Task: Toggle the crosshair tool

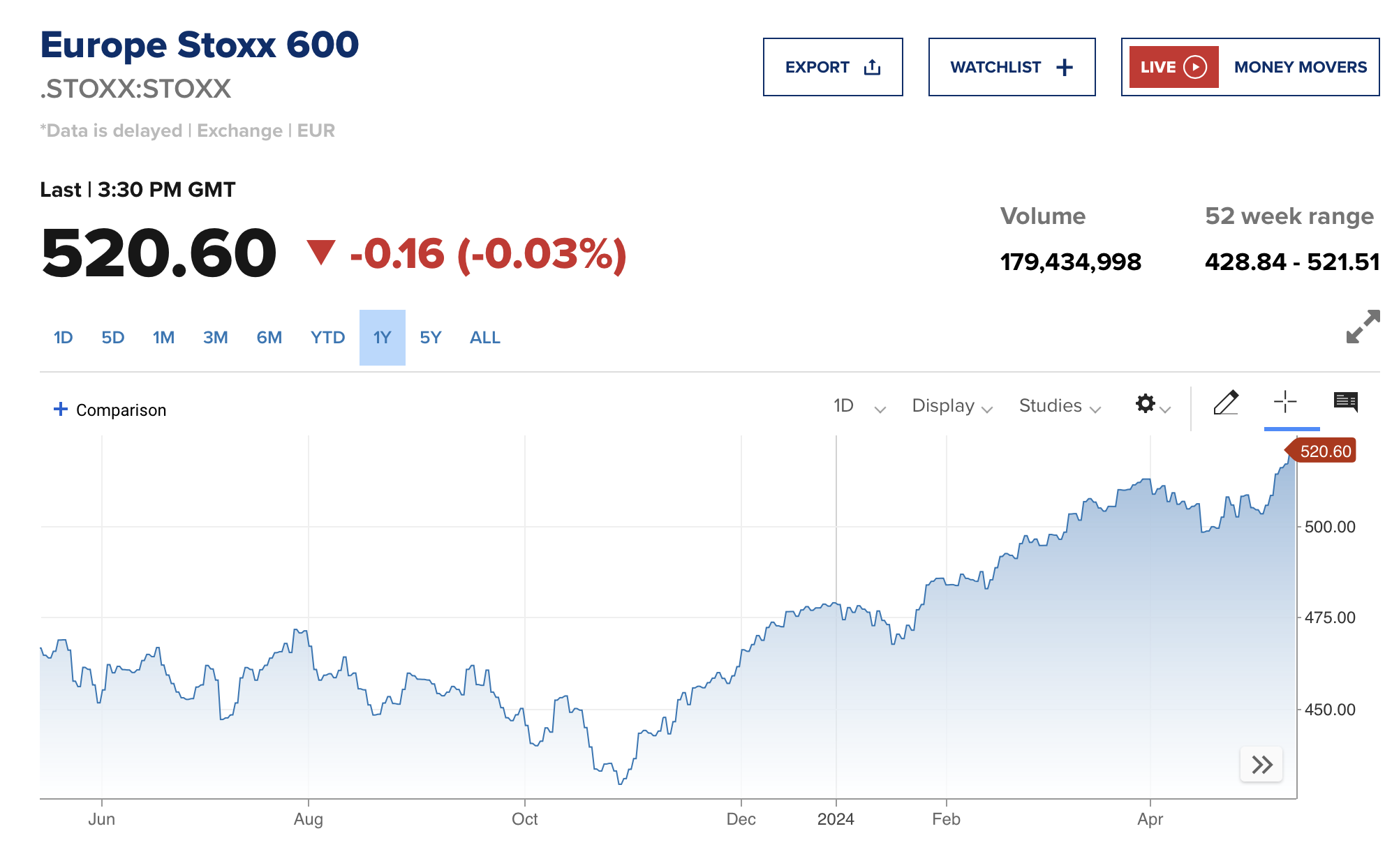Action: tap(1284, 403)
